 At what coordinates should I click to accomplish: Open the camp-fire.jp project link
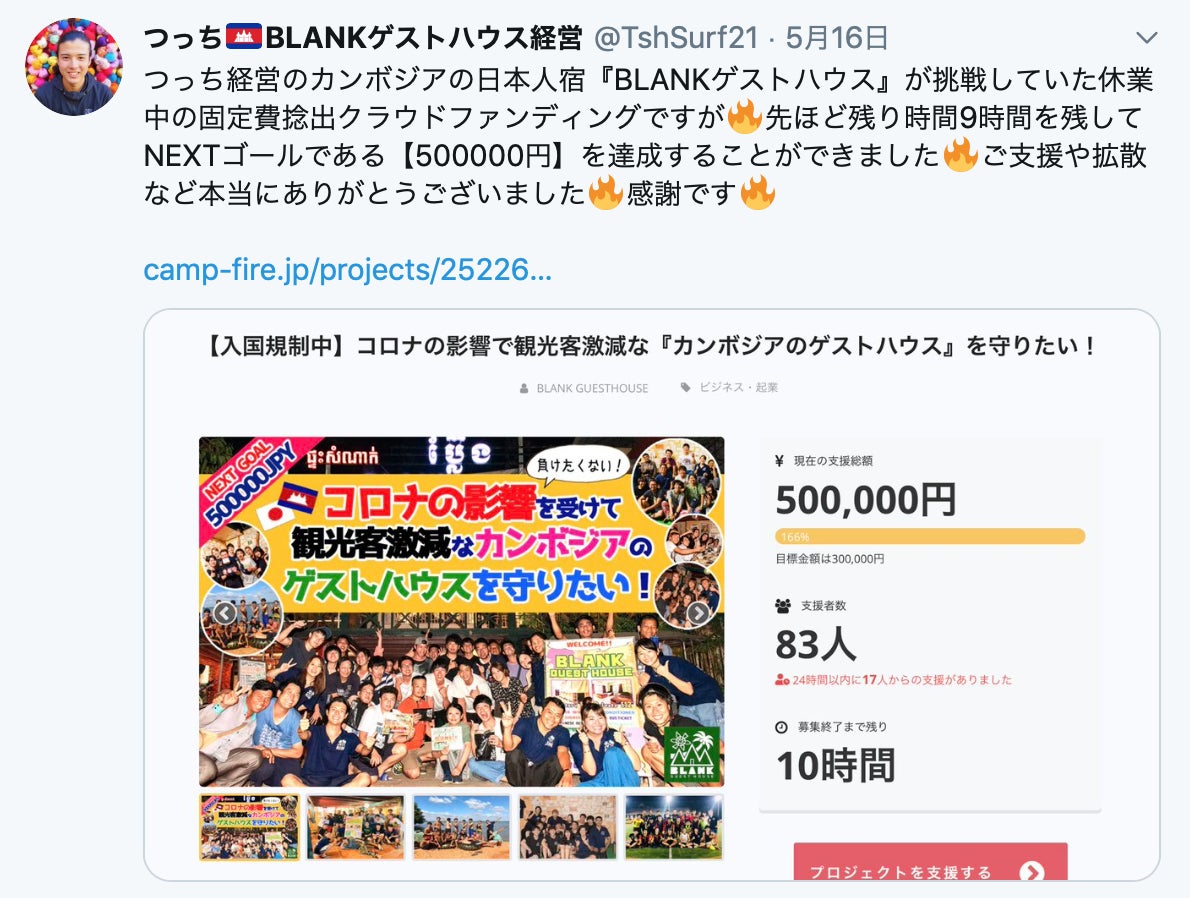[348, 269]
